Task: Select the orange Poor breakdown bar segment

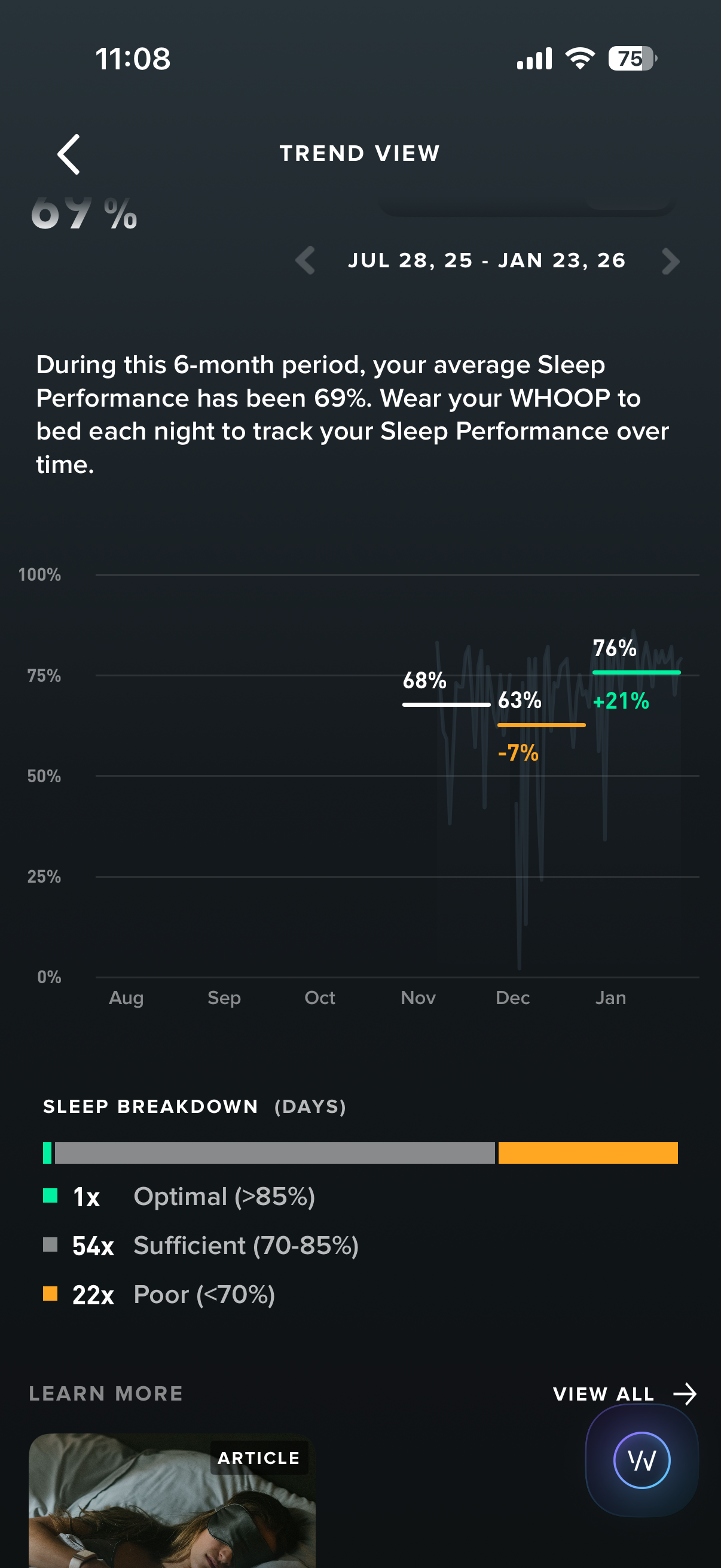Action: pos(587,1152)
